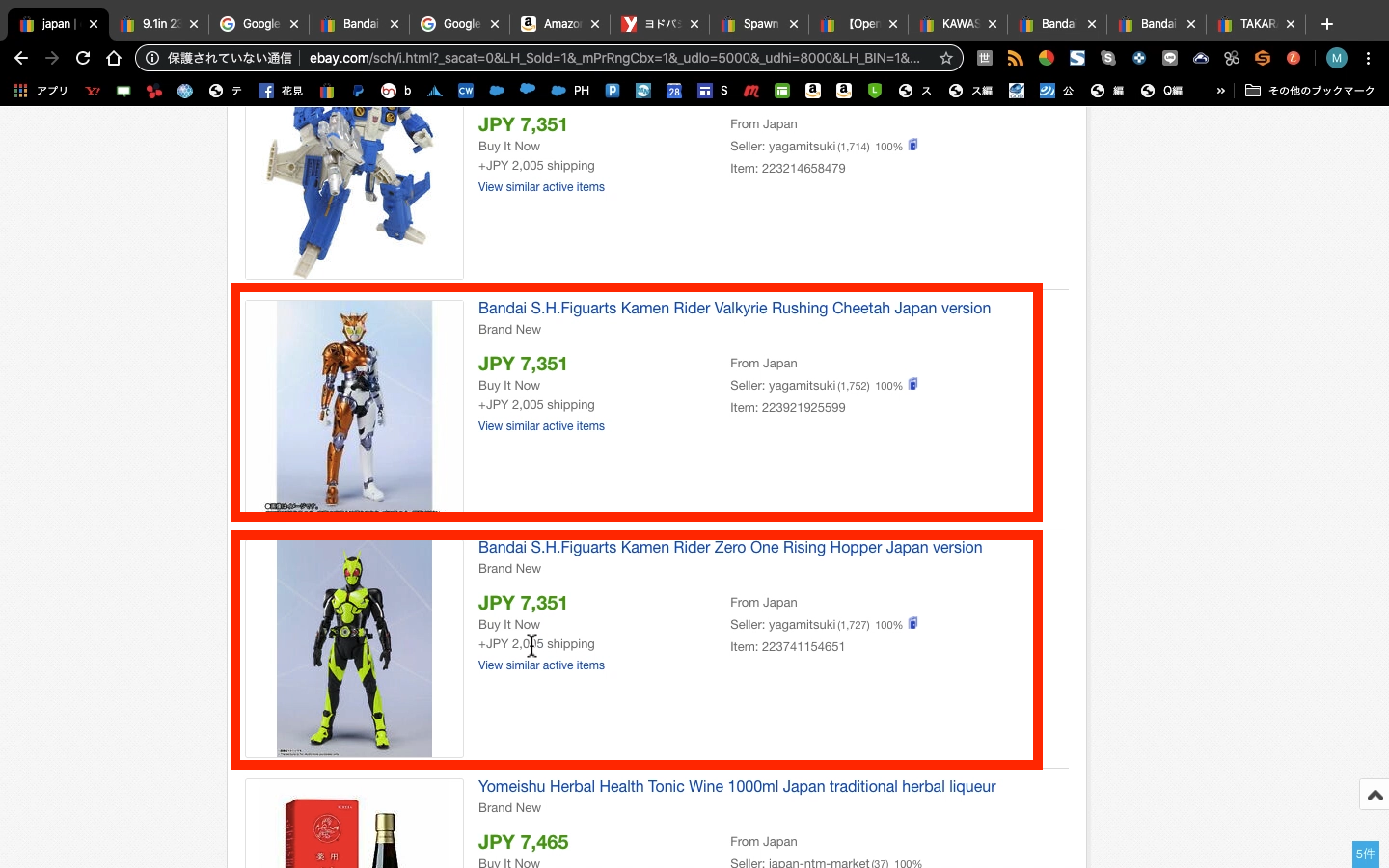Reload the current eBay page

[x=83, y=58]
